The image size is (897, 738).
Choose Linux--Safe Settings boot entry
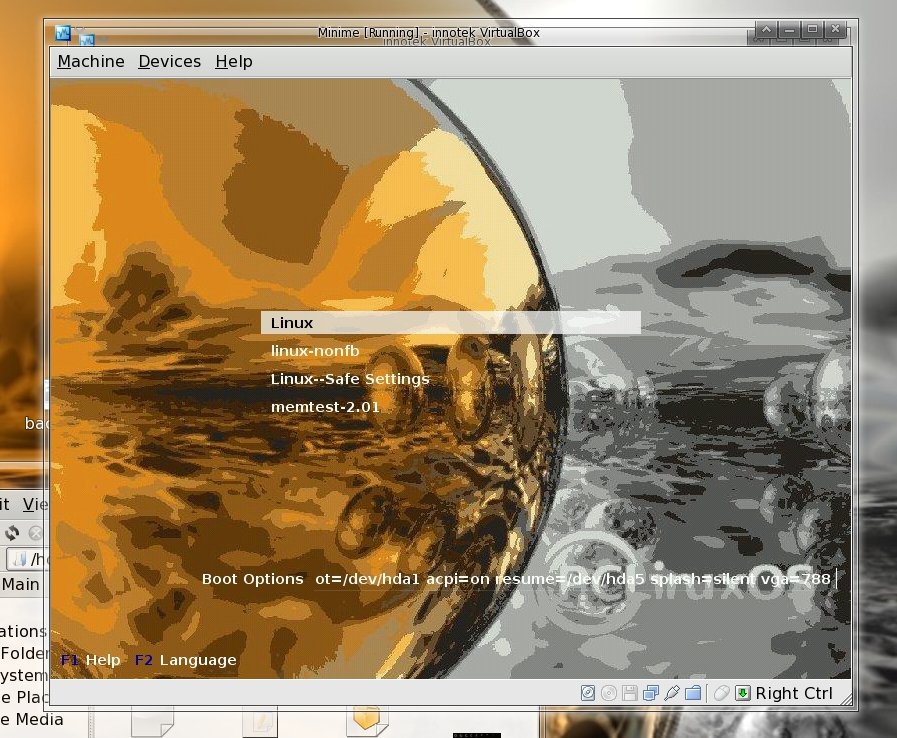(350, 379)
